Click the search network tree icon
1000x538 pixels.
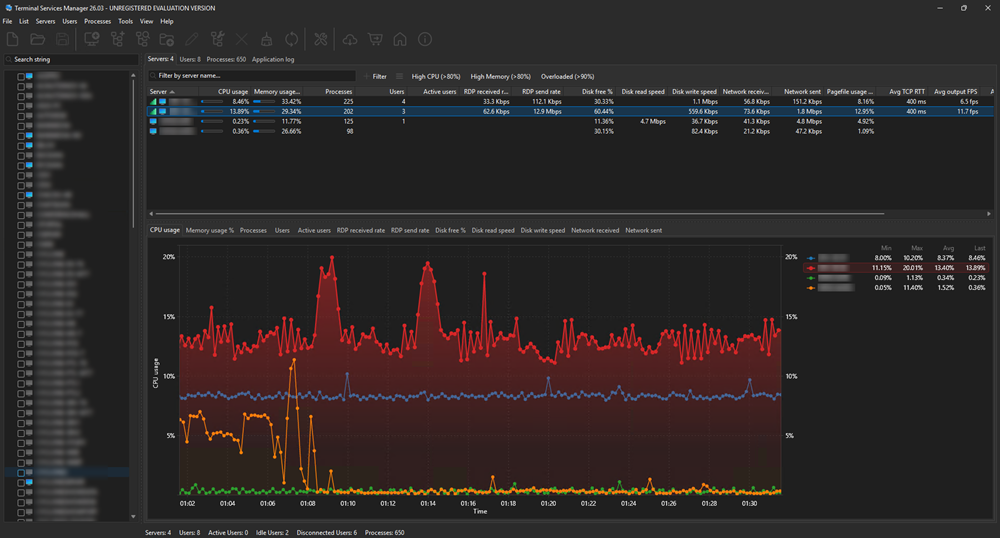142,40
